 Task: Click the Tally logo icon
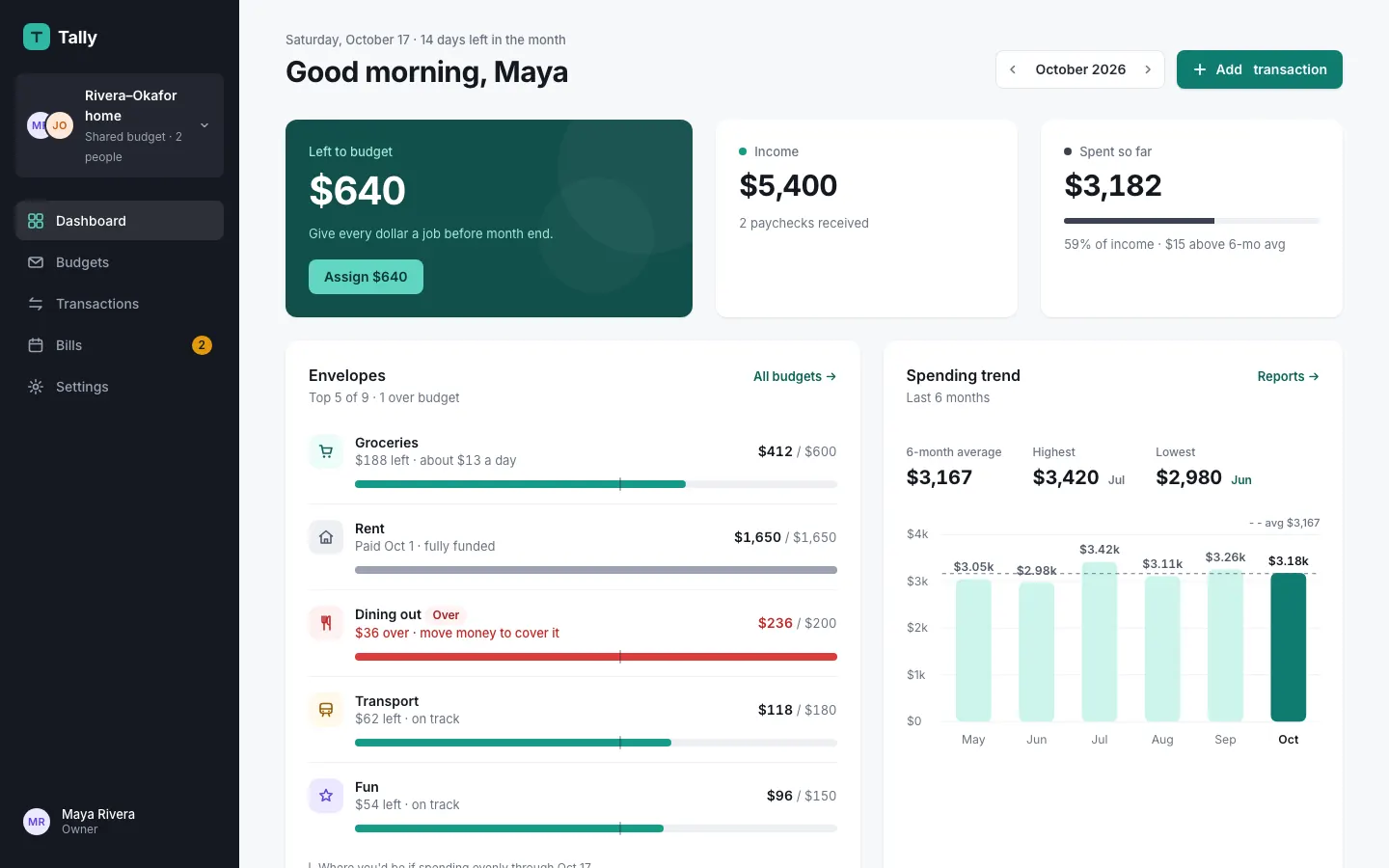pyautogui.click(x=37, y=37)
